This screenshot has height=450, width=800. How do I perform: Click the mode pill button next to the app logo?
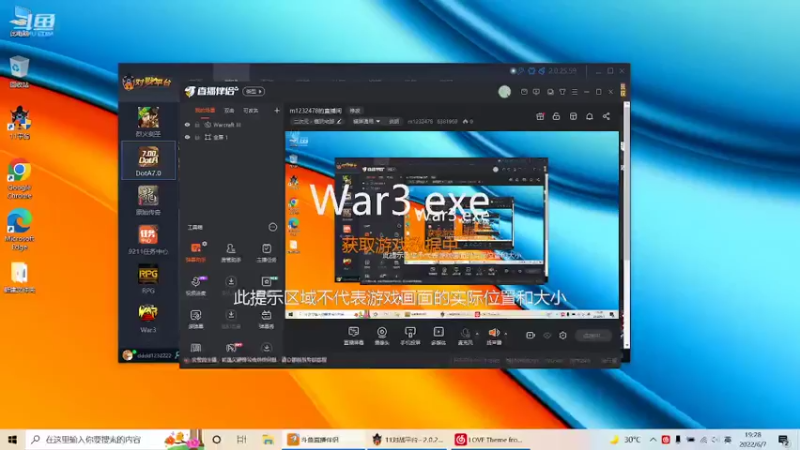click(254, 91)
